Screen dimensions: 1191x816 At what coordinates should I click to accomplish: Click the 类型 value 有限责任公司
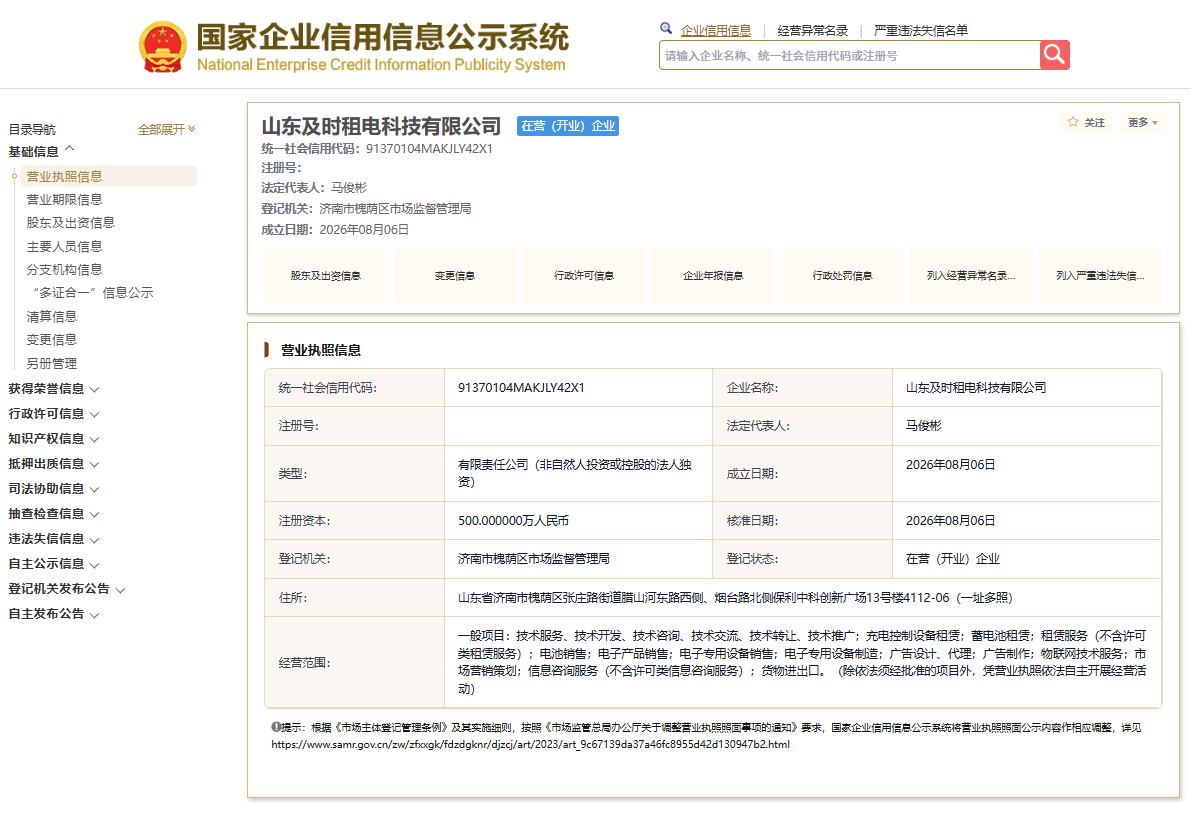point(575,473)
